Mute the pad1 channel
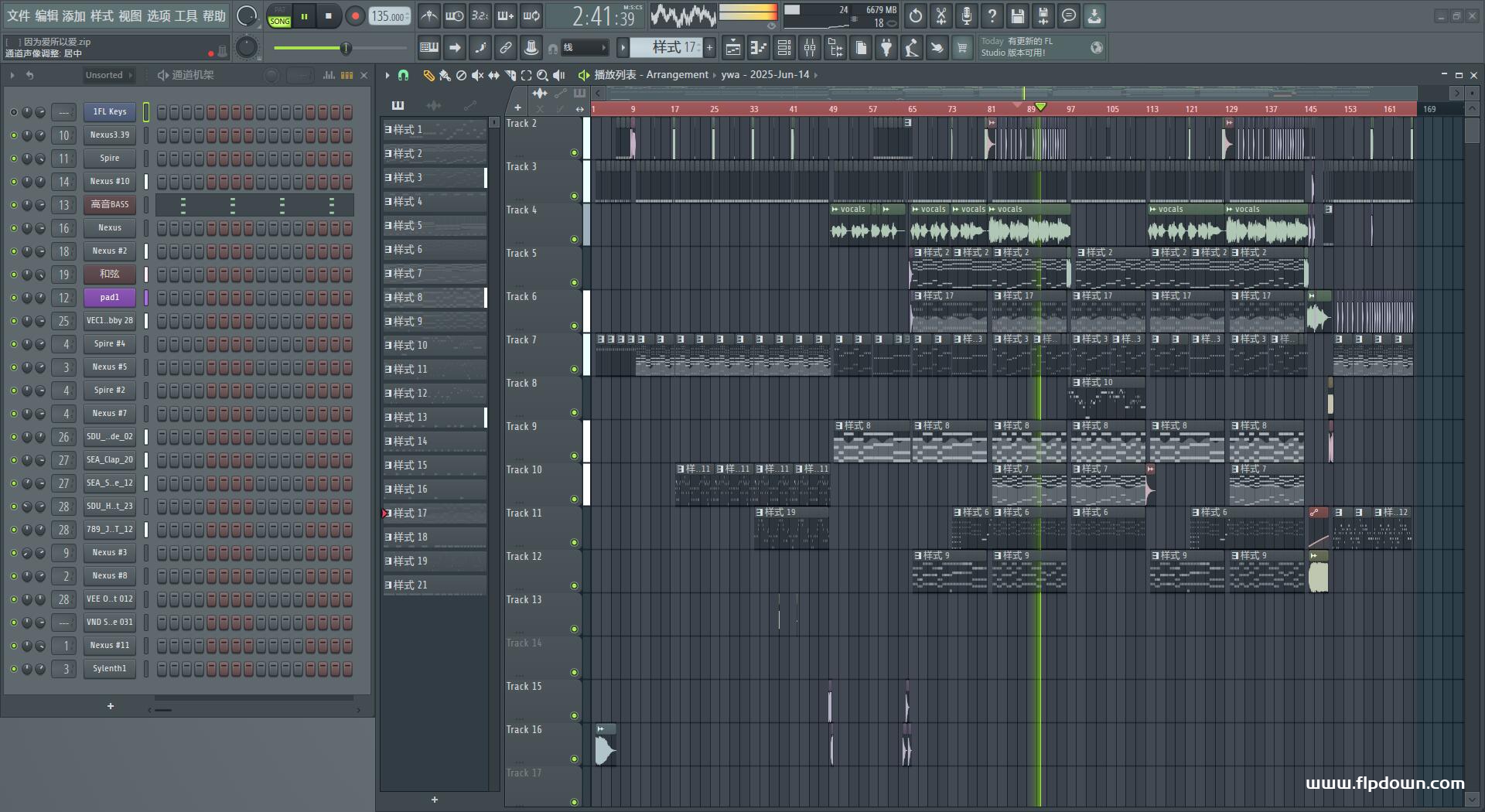This screenshot has width=1485, height=812. click(x=13, y=298)
